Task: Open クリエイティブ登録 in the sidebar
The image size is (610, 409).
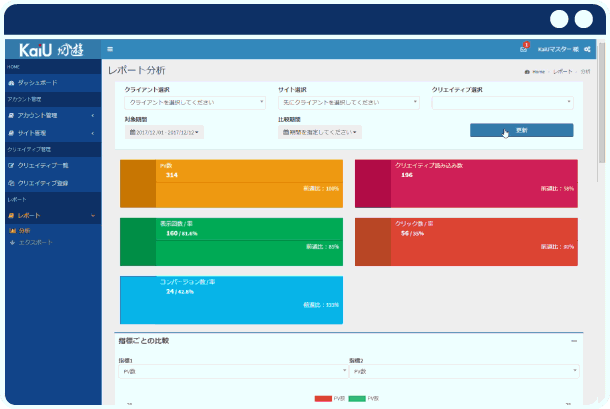Action: pyautogui.click(x=43, y=183)
